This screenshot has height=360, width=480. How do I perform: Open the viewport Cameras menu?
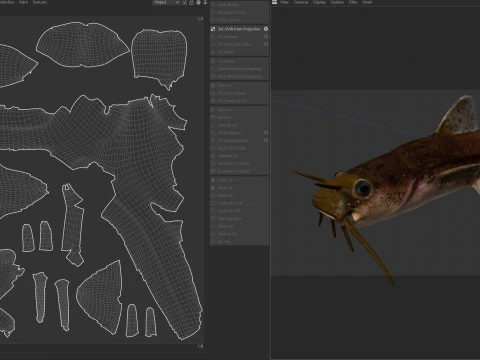pyautogui.click(x=301, y=2)
